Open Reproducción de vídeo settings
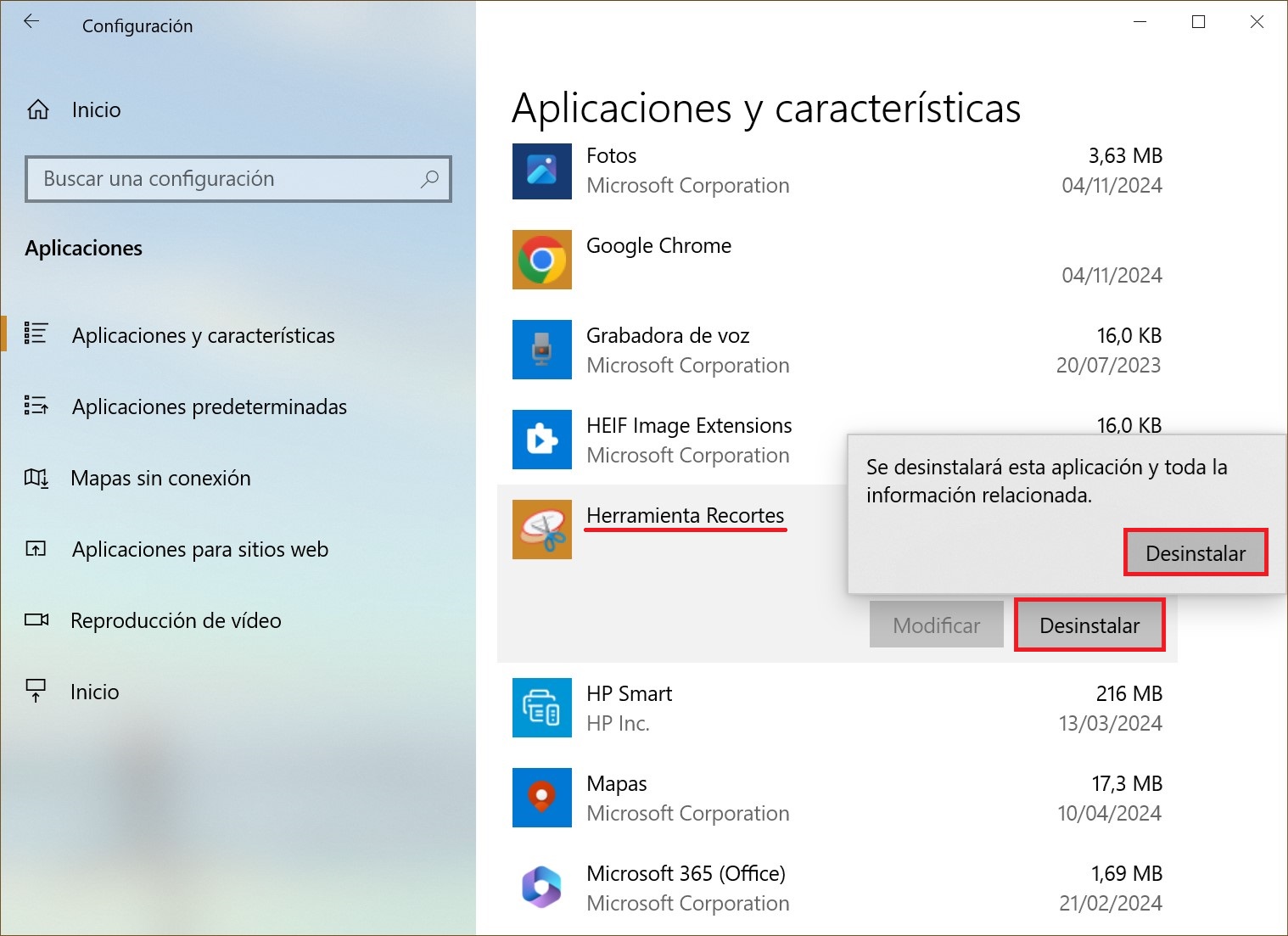The height and width of the screenshot is (936, 1288). pyautogui.click(x=176, y=620)
